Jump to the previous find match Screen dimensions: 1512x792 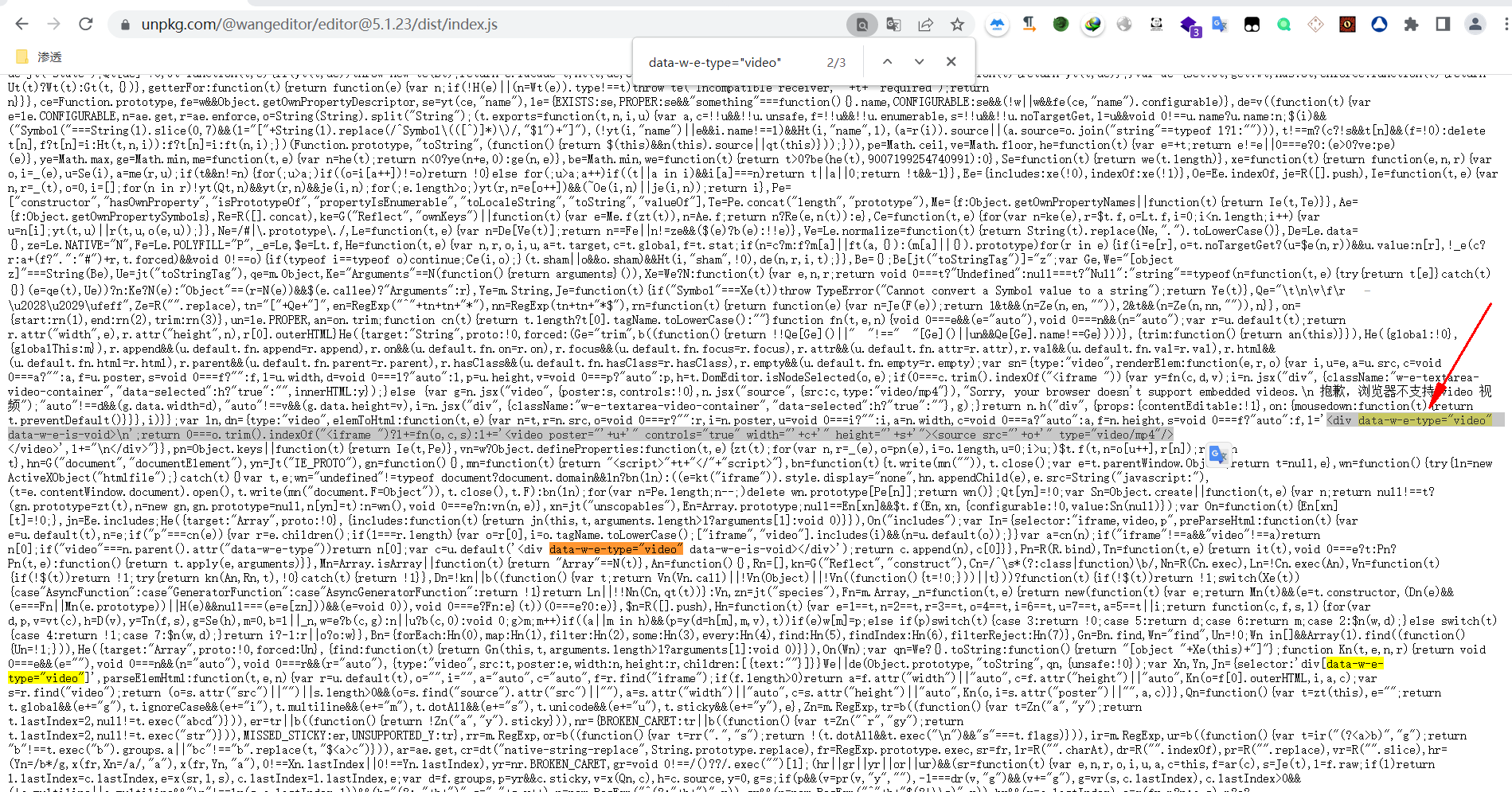pos(887,62)
